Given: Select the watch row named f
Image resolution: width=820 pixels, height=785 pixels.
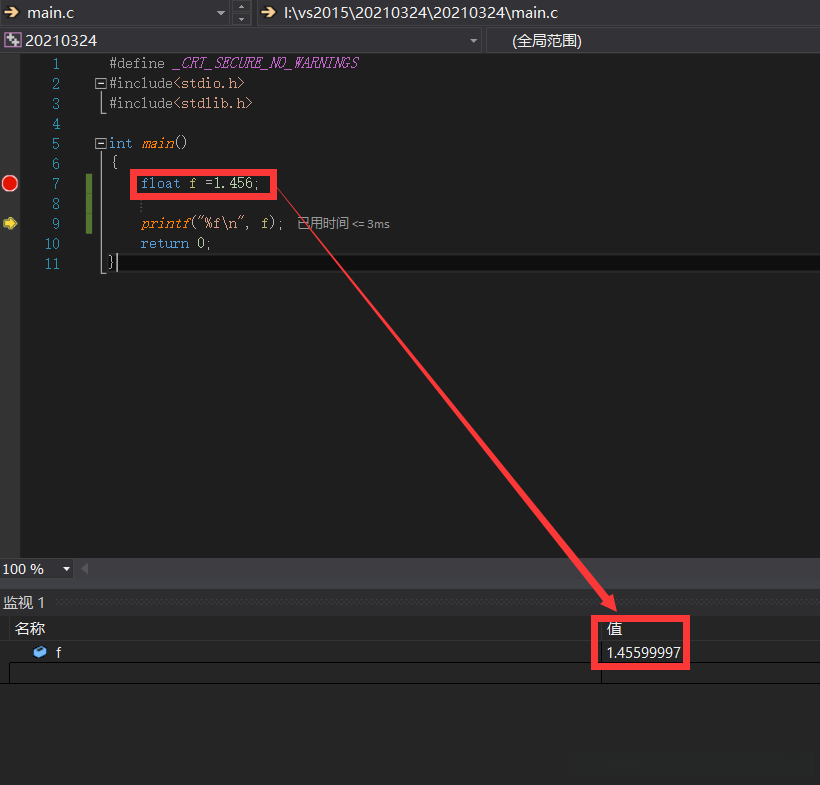Looking at the screenshot, I should click(x=410, y=652).
